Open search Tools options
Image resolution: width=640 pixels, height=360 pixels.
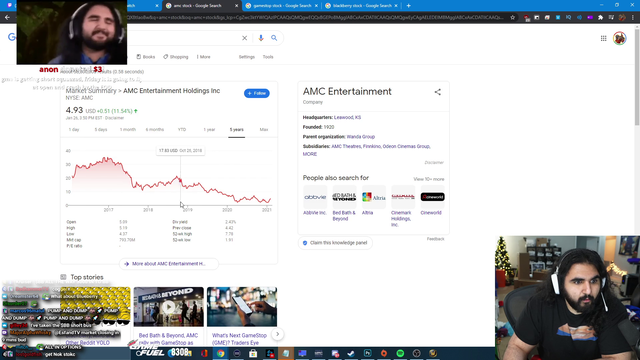(268, 57)
